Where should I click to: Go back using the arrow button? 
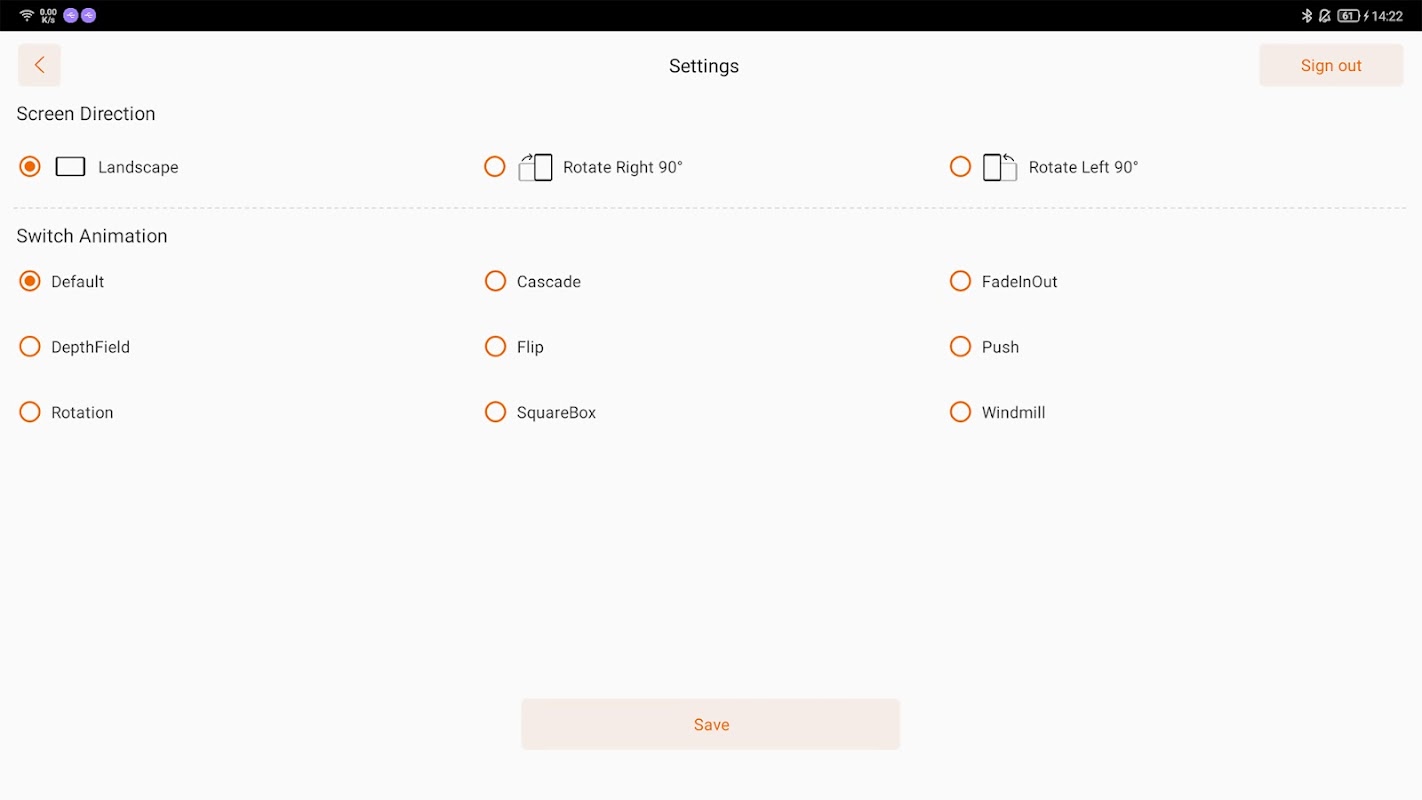pyautogui.click(x=39, y=65)
